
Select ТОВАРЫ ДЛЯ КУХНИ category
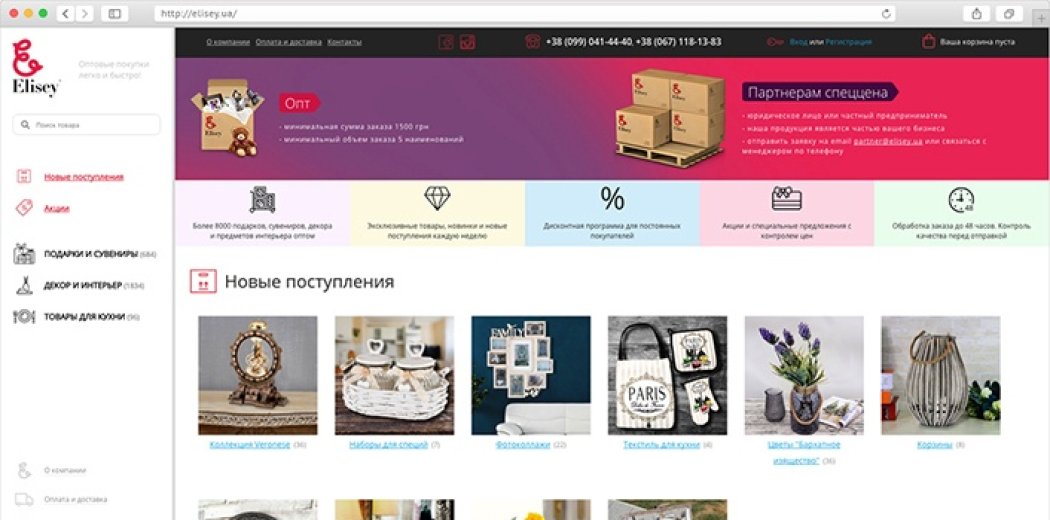(84, 317)
